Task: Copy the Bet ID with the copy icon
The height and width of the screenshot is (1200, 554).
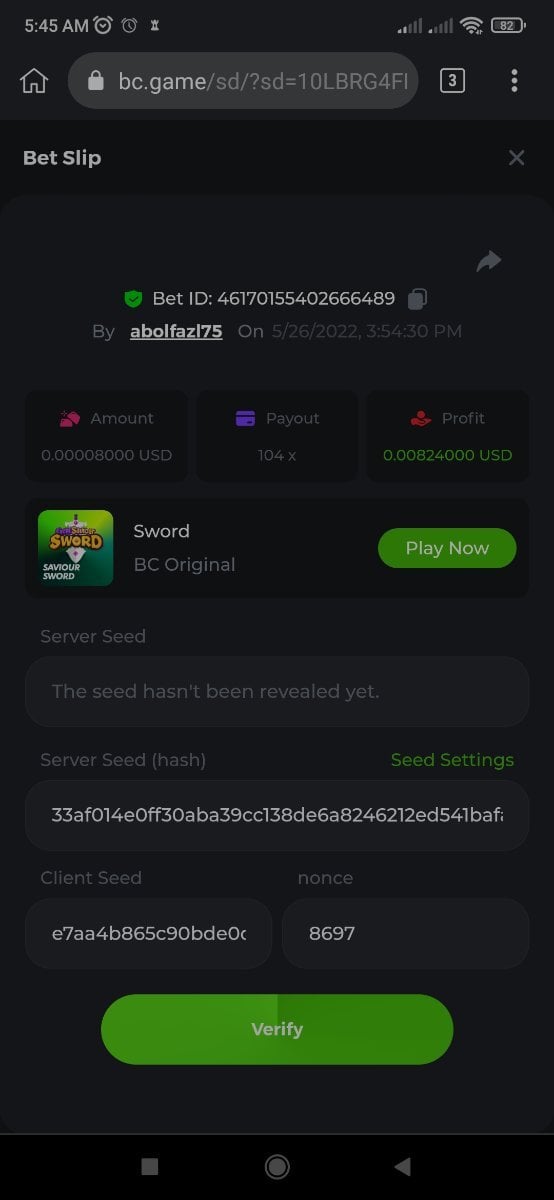Action: coord(418,298)
